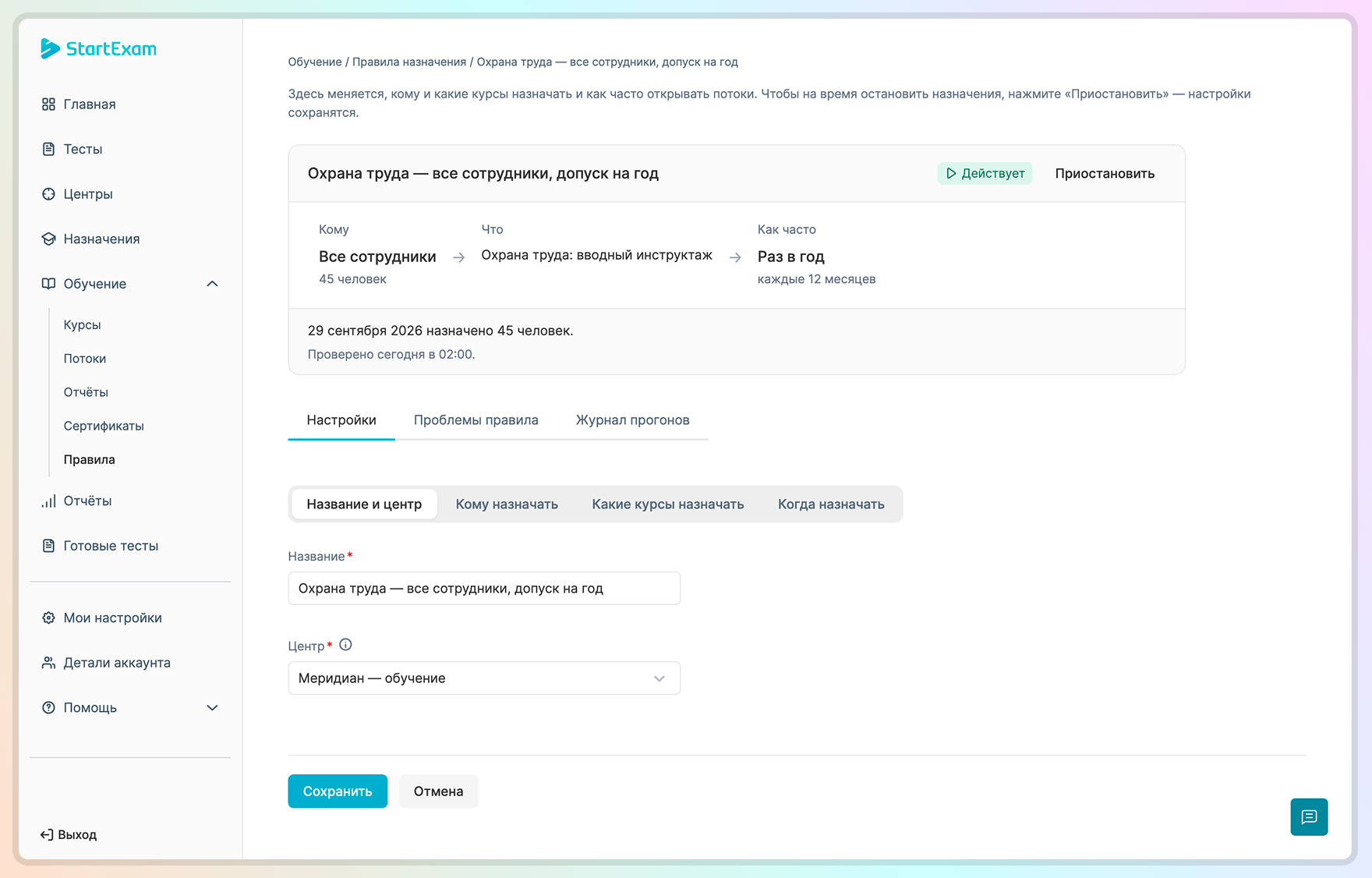Viewport: 1372px width, 878px height.
Task: Open Правила in the sidebar submenu
Action: (x=90, y=459)
